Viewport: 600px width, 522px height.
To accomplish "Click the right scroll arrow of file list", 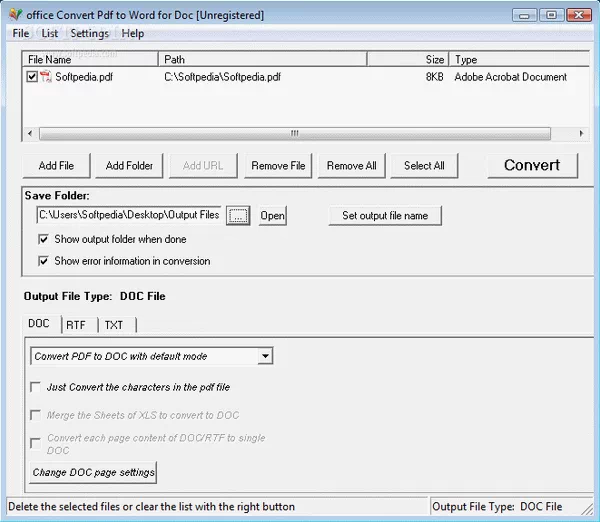I will point(581,134).
